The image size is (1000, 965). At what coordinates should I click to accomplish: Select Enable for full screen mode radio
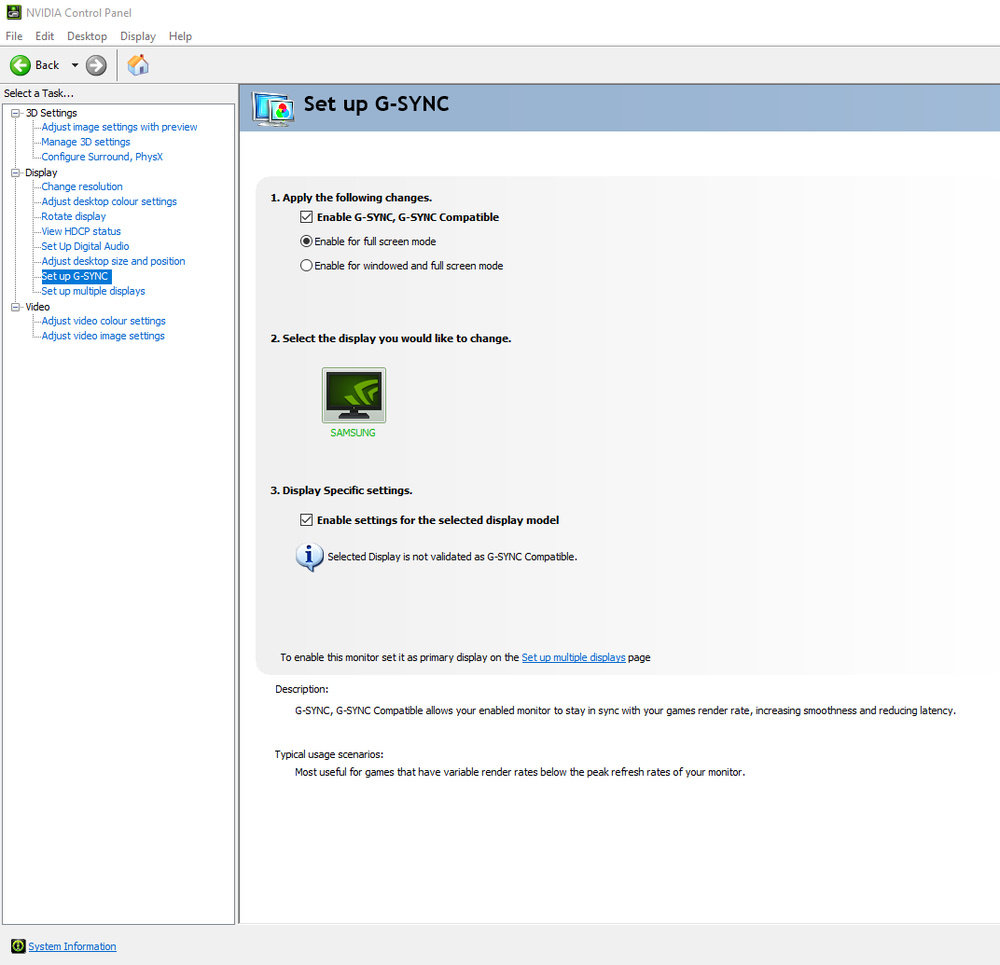click(307, 241)
